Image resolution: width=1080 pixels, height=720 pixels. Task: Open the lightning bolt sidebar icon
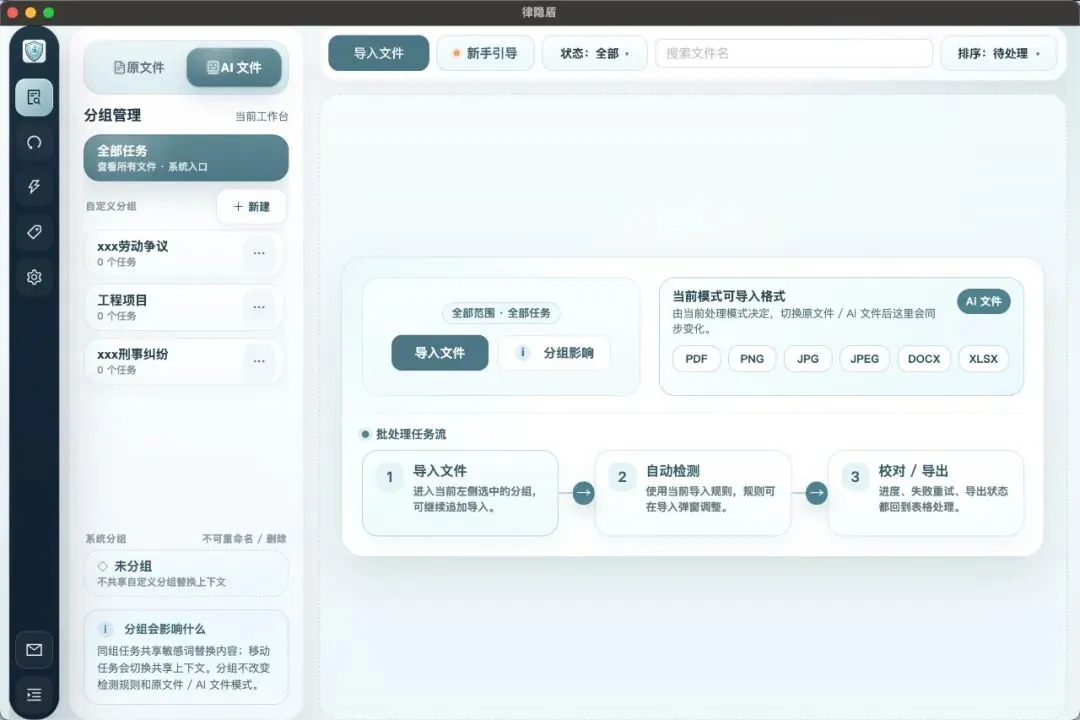(x=34, y=187)
